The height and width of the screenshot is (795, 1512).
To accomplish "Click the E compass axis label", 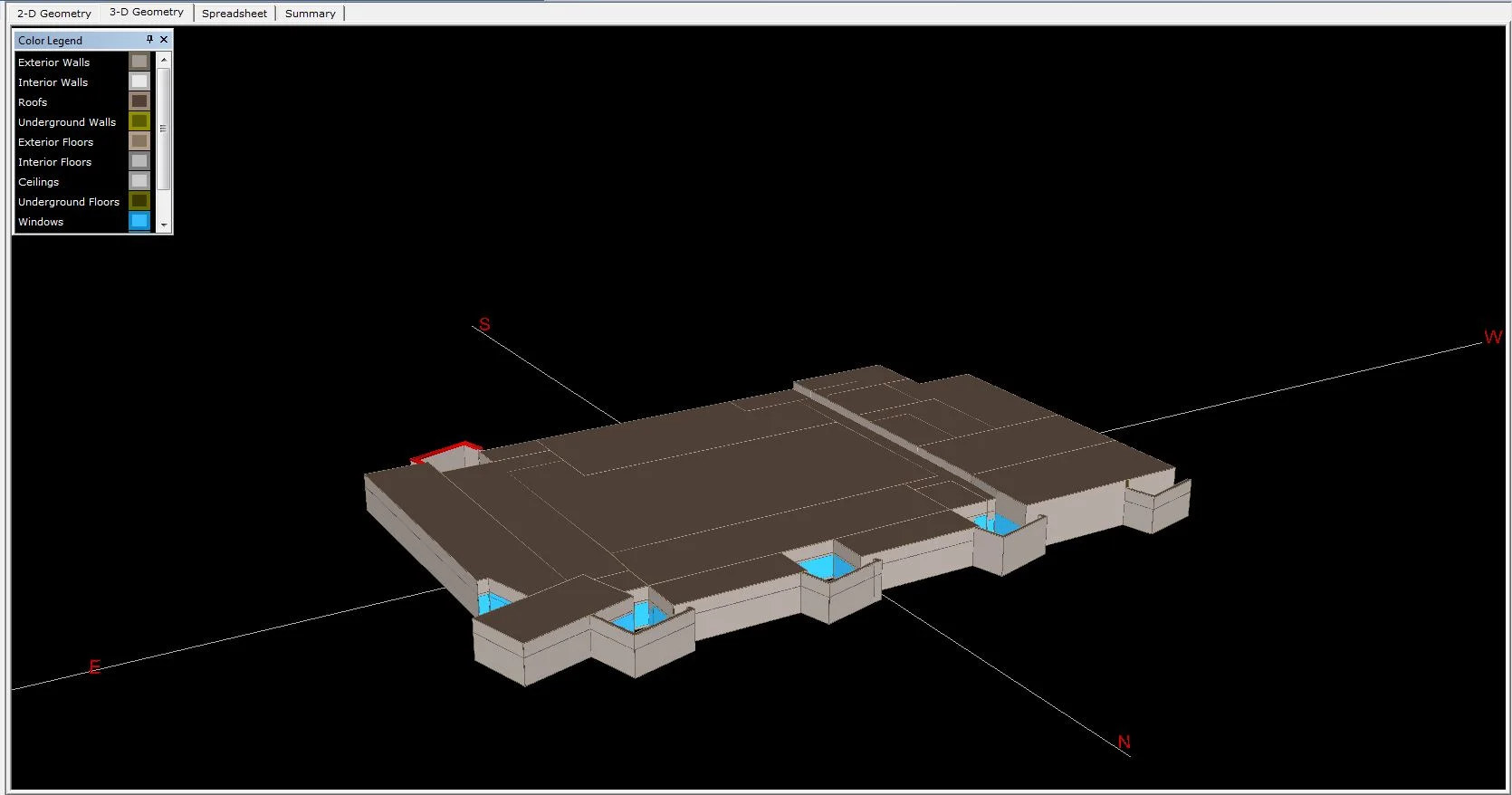I will [x=94, y=667].
